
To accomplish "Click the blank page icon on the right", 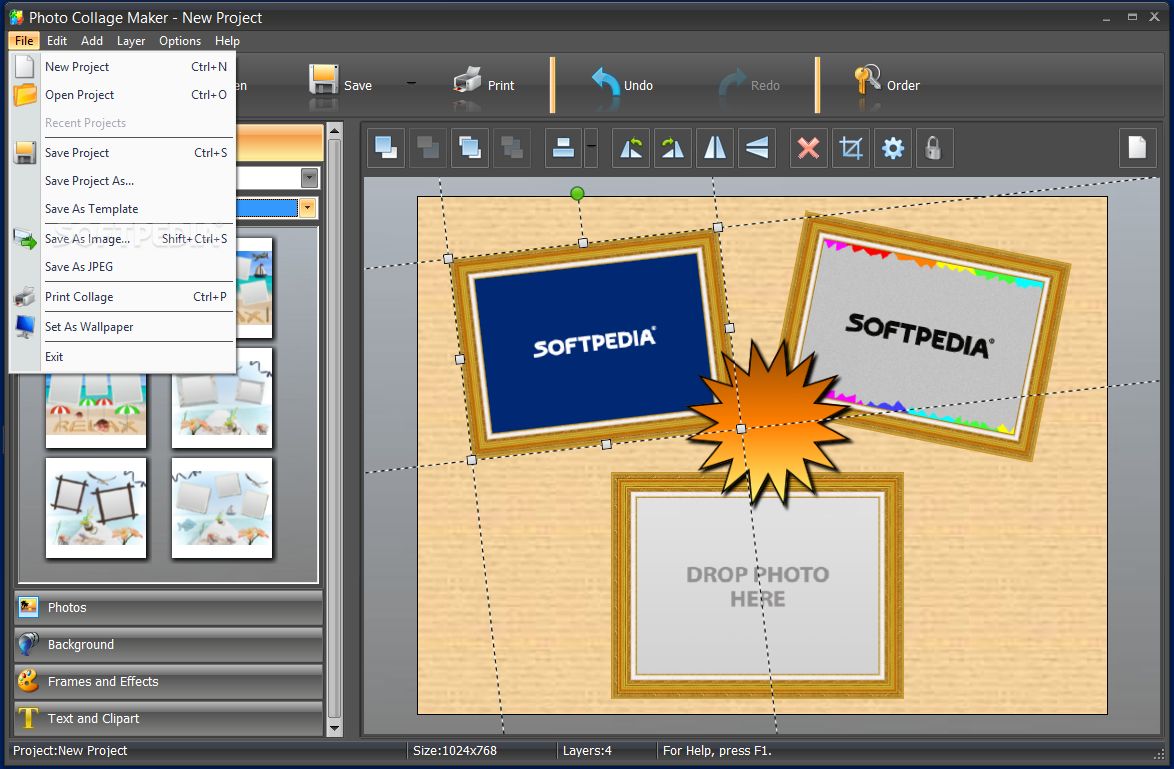I will click(1137, 148).
